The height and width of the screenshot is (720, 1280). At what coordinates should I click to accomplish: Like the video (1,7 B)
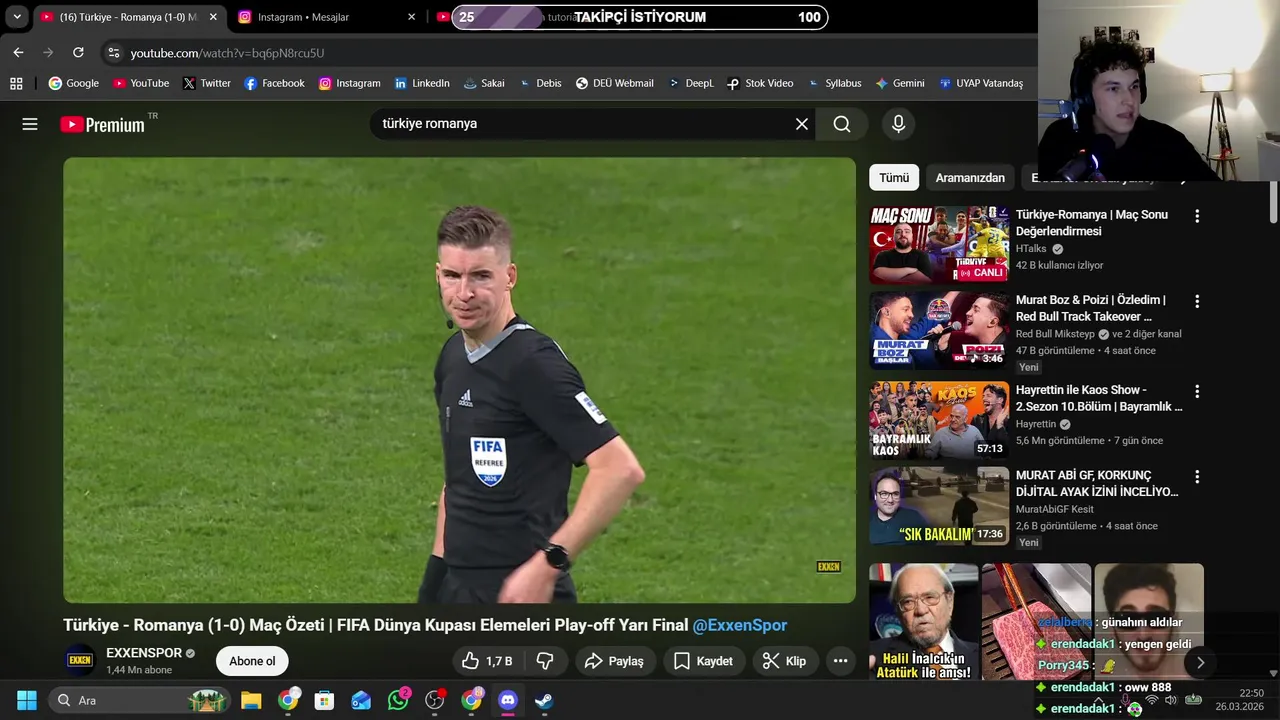coord(487,661)
